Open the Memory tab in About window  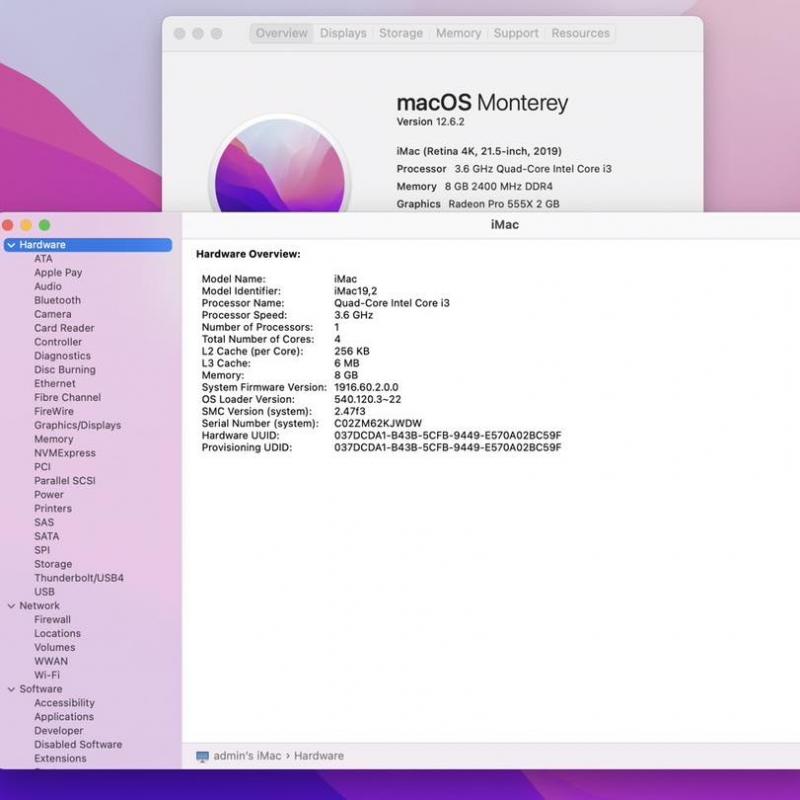(x=458, y=33)
